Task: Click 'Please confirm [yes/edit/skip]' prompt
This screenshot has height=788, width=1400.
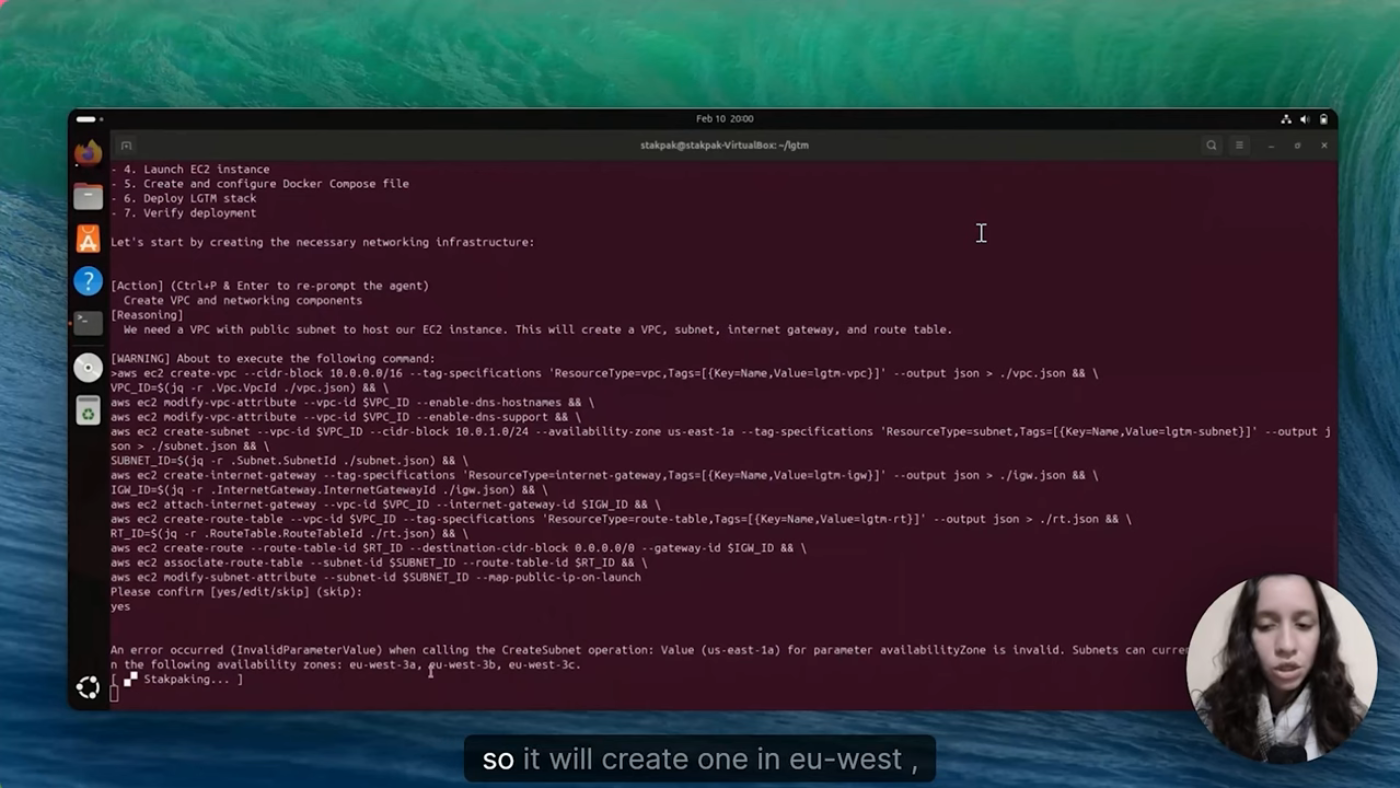Action: [x=236, y=592]
